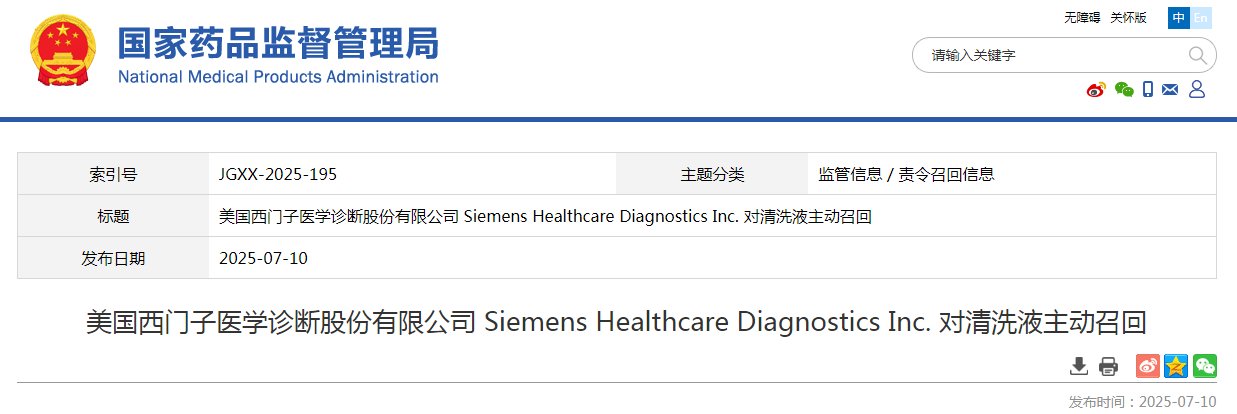
Task: Print the page using printer icon
Action: (x=1108, y=366)
